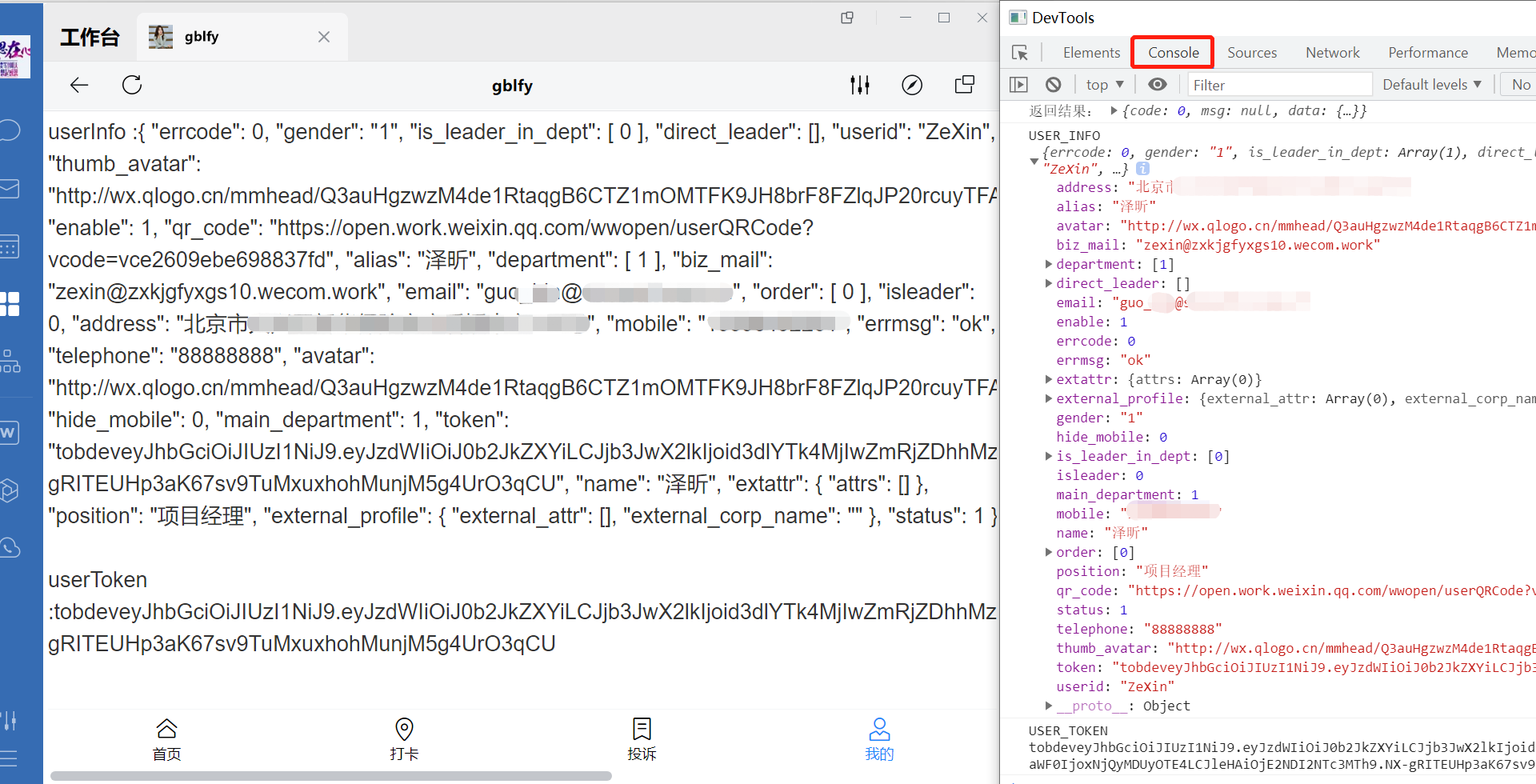This screenshot has width=1536, height=784.
Task: Open 我的 profile tab
Action: point(879,739)
